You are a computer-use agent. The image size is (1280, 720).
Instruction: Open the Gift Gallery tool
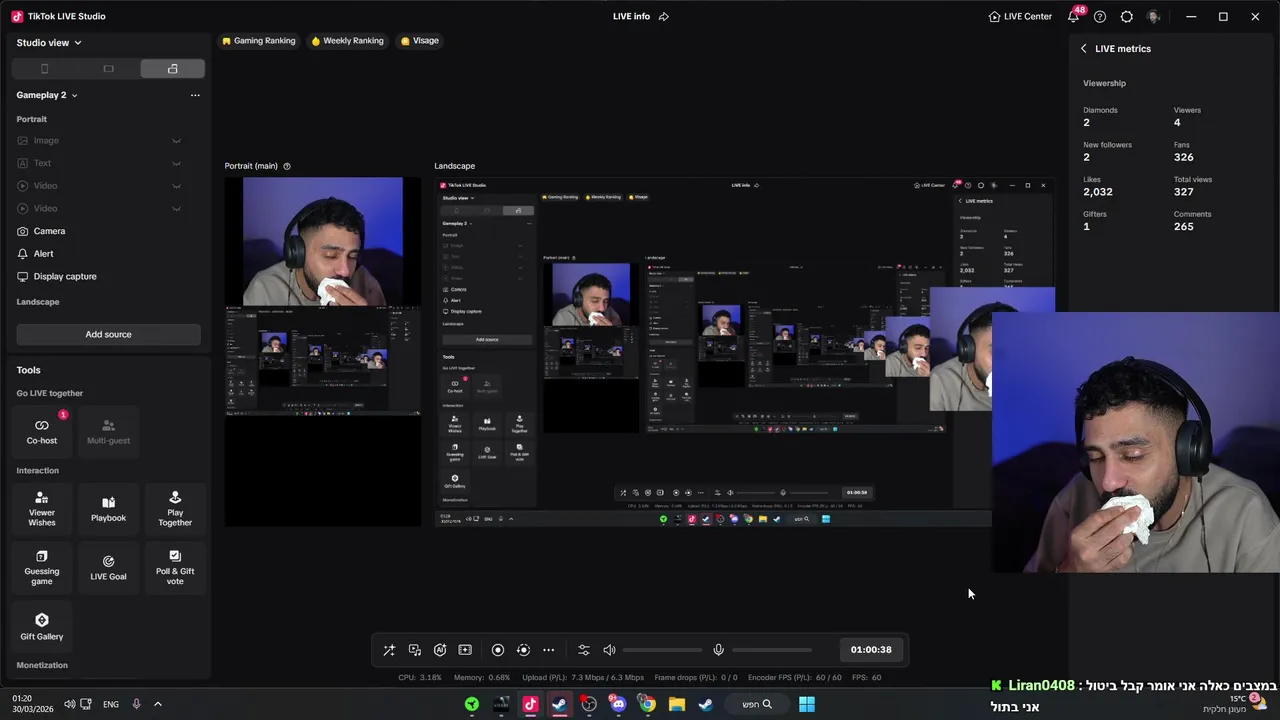coord(42,627)
